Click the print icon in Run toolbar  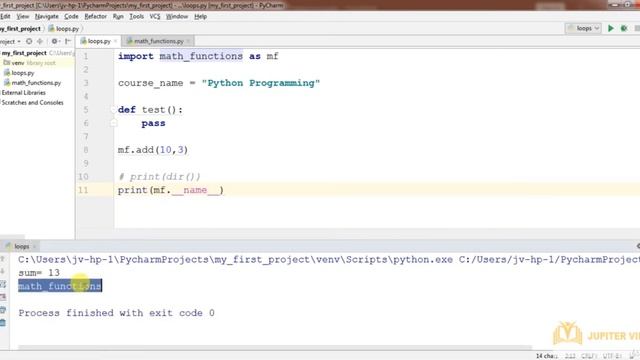[3, 310]
